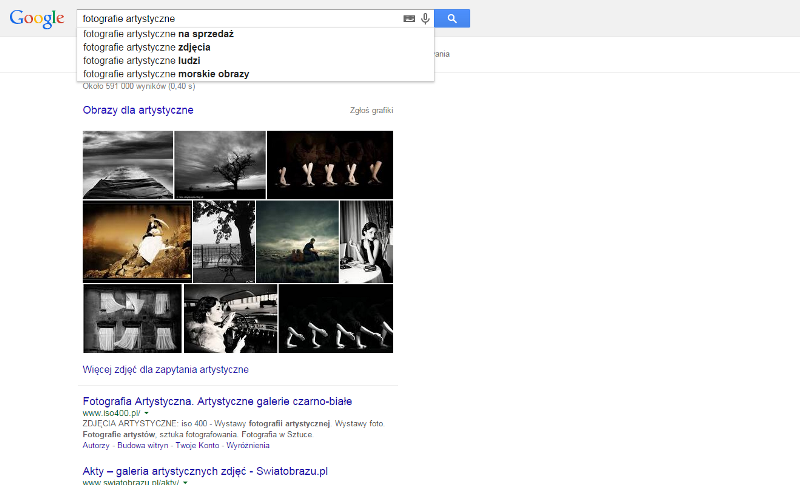Viewport: 800px width, 485px height.
Task: Open windows with blowing curtains thumbnail
Action: coord(133,319)
